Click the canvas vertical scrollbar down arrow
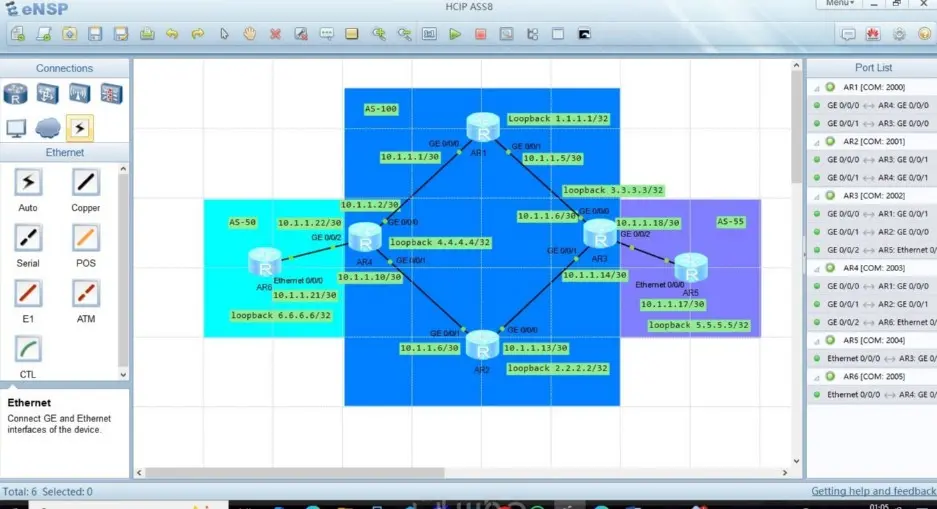 pyautogui.click(x=796, y=461)
